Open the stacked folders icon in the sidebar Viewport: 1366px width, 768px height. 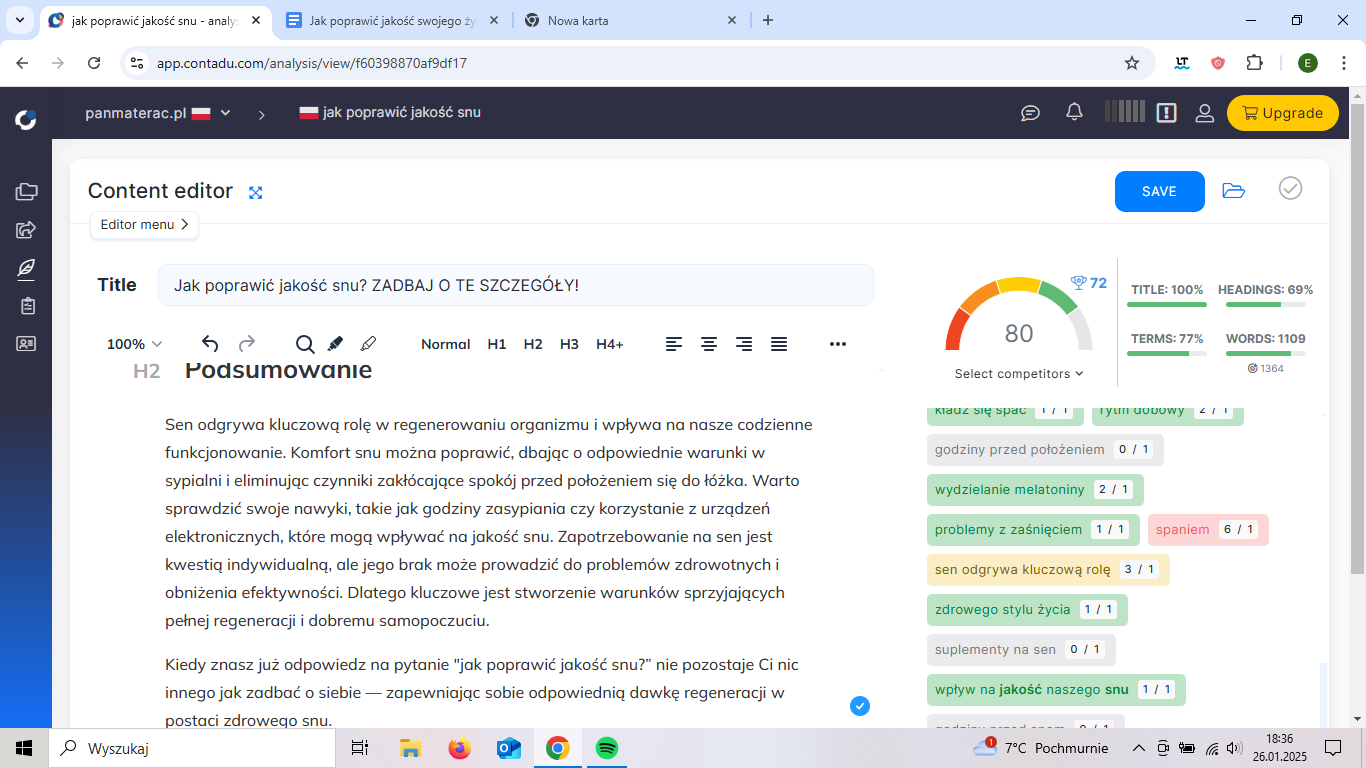click(26, 192)
